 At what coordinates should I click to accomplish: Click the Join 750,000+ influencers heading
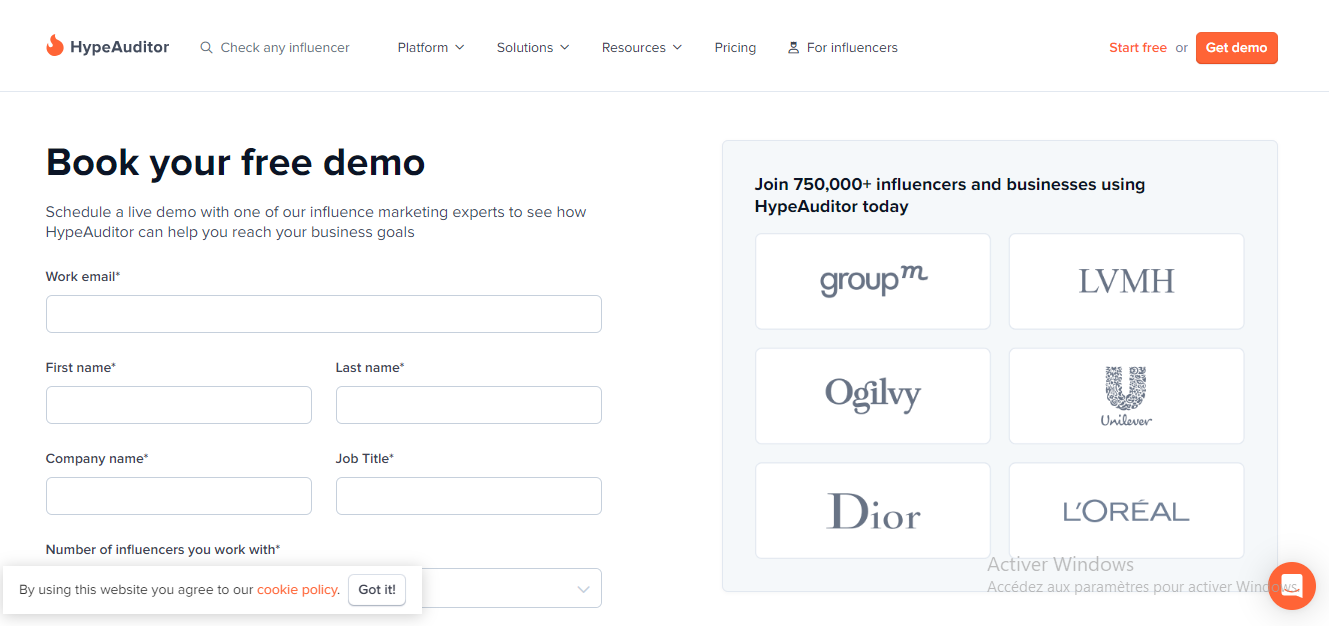[x=950, y=195]
